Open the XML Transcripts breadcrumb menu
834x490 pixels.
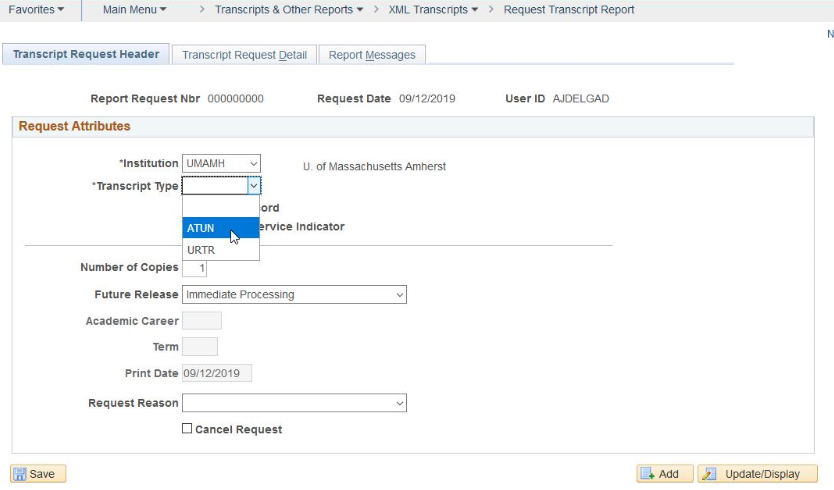coord(433,10)
